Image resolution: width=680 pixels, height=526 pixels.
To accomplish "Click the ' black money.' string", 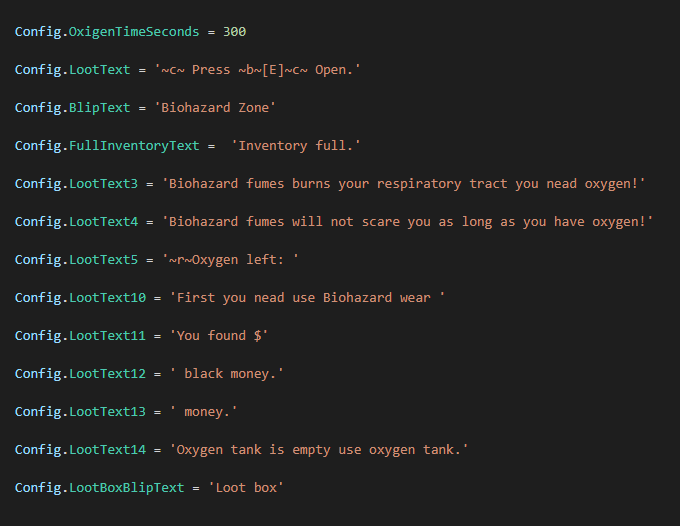I will pos(227,374).
